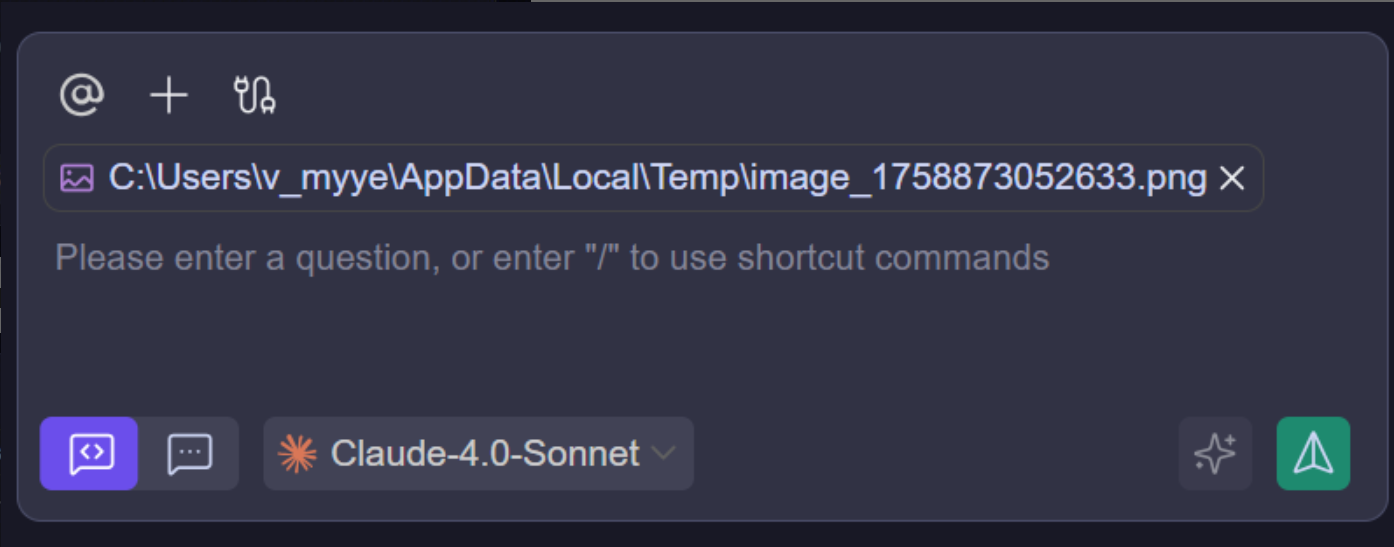Click the empty area below the placeholder text
The image size is (1394, 547).
point(600,340)
